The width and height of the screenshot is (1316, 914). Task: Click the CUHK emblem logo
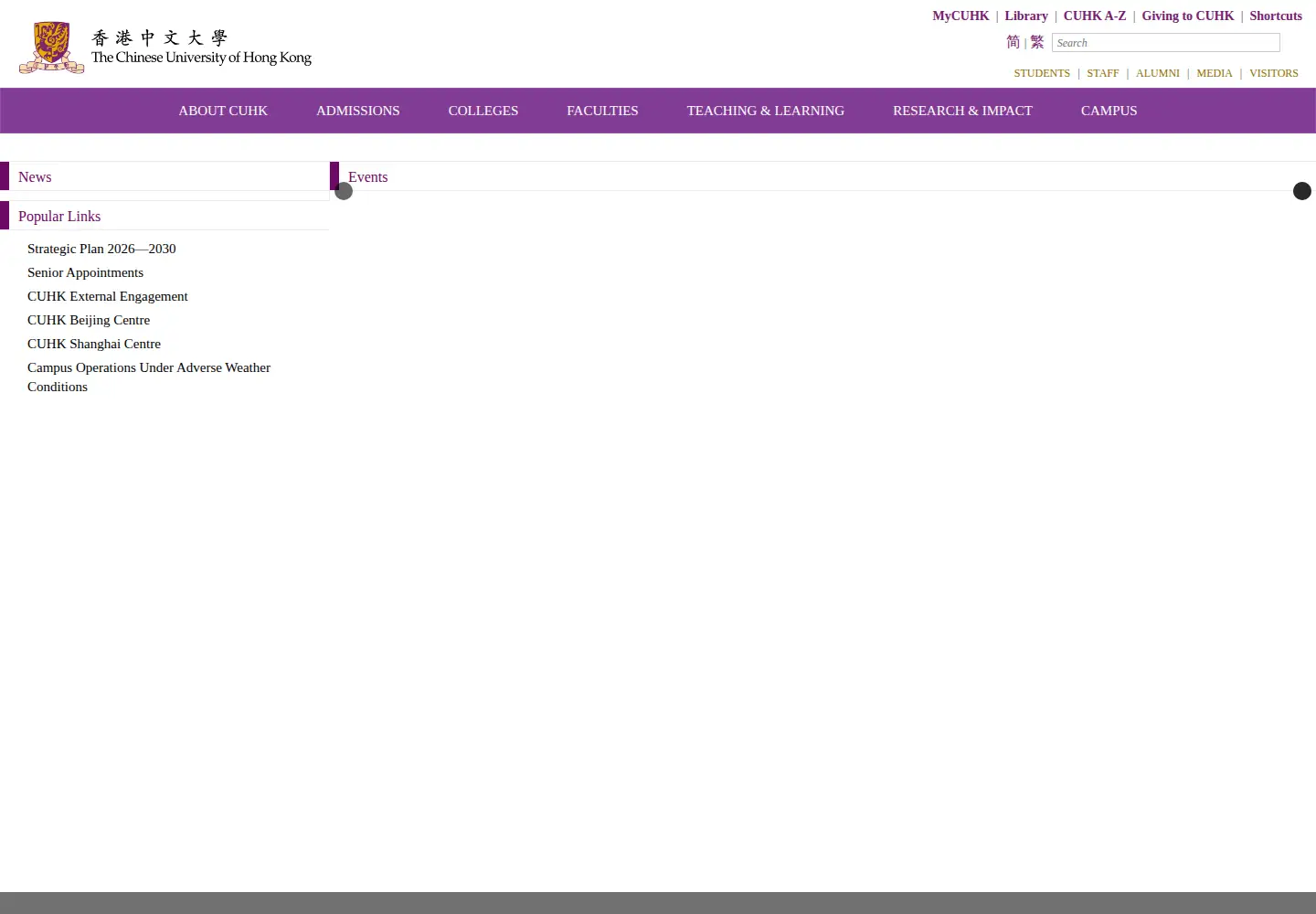[x=52, y=48]
